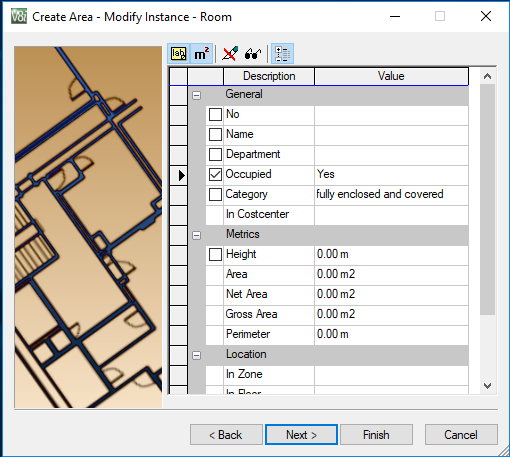This screenshot has width=510, height=457.
Task: Select the Net Area label
Action: pyautogui.click(x=246, y=294)
